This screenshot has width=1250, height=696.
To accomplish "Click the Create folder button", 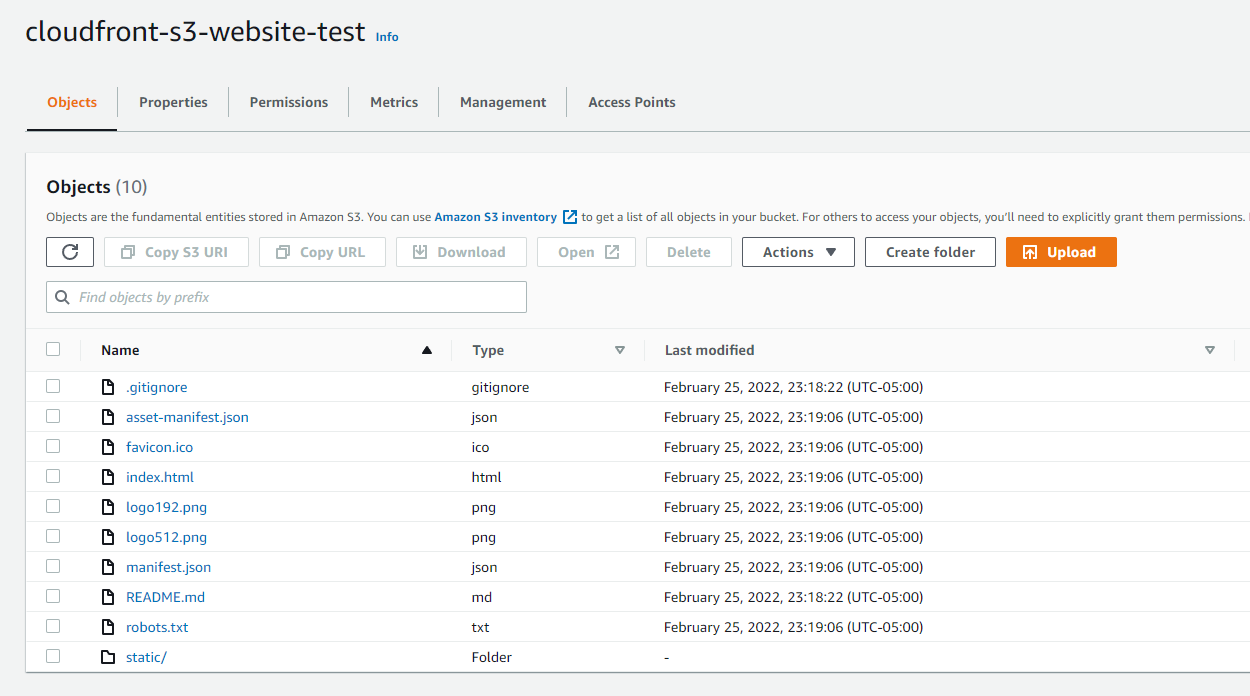I will [x=931, y=252].
